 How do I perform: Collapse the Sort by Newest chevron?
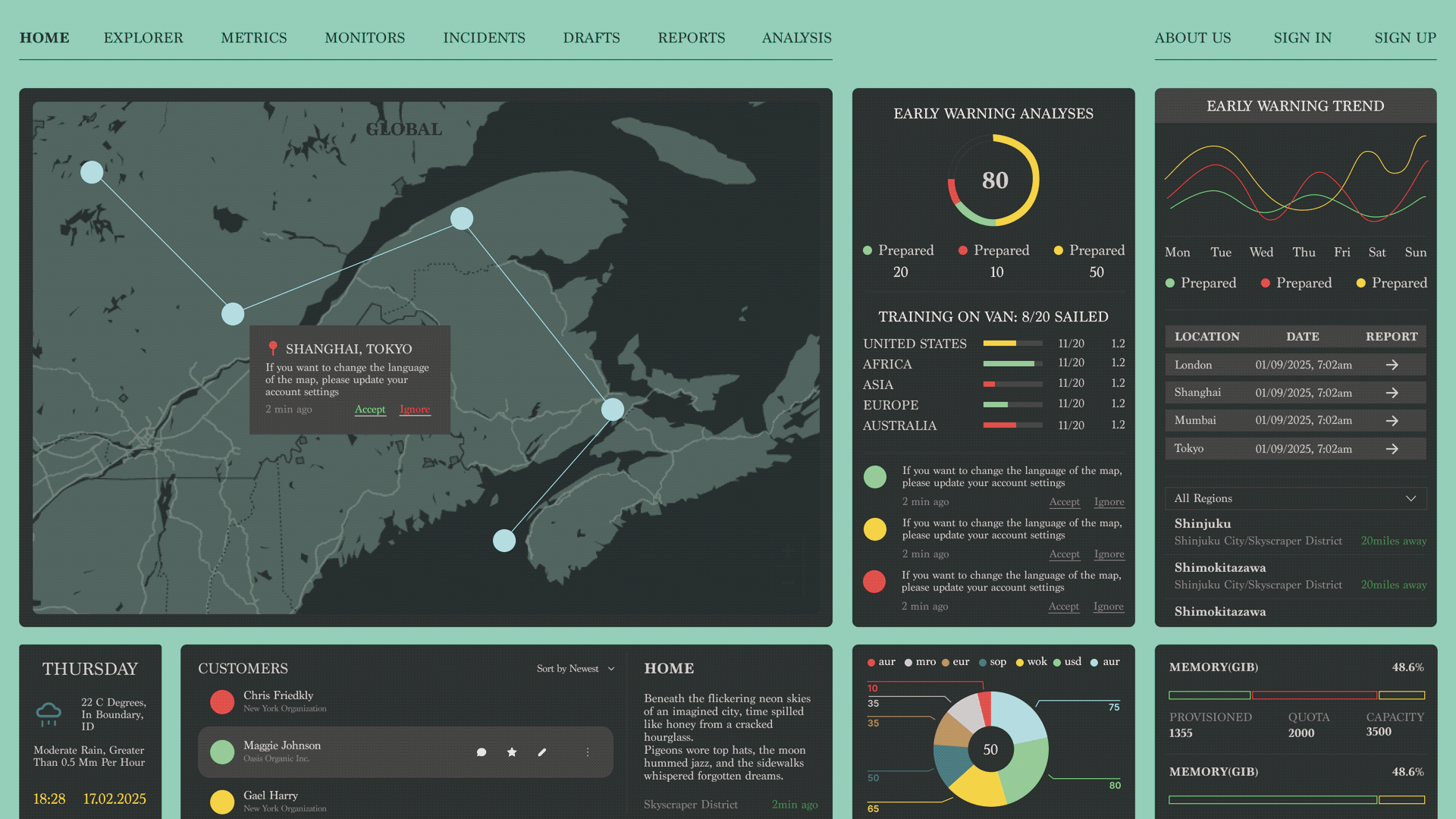pyautogui.click(x=611, y=668)
